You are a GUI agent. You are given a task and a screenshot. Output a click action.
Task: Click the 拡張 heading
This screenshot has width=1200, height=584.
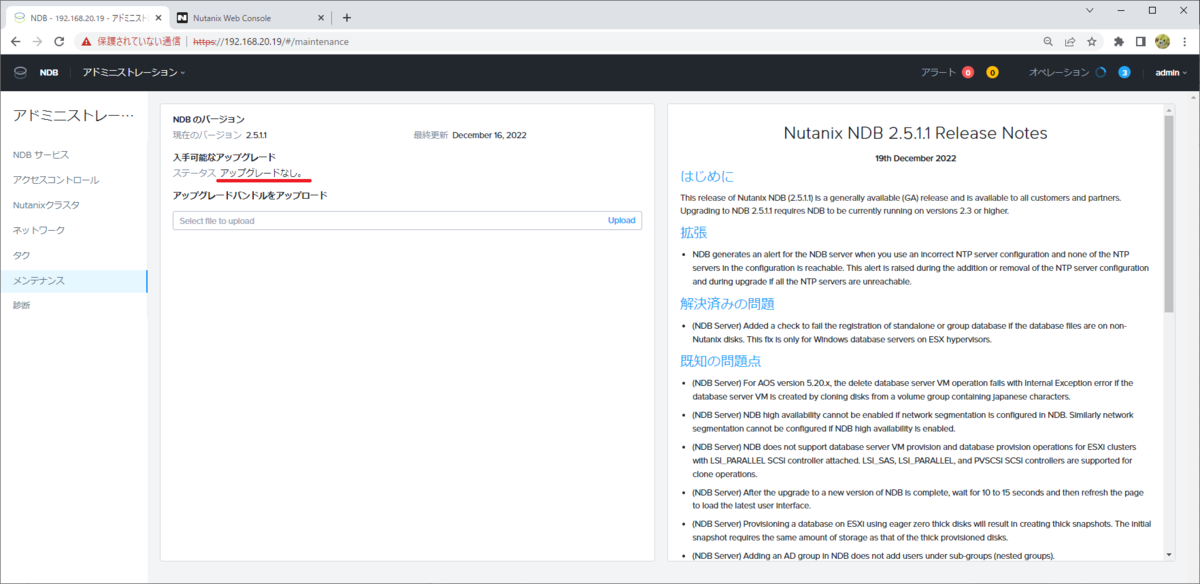point(694,232)
